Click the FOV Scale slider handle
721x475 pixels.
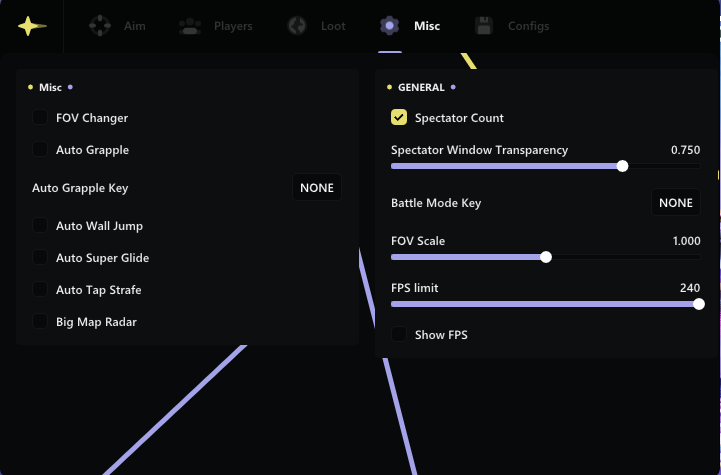[x=546, y=257]
